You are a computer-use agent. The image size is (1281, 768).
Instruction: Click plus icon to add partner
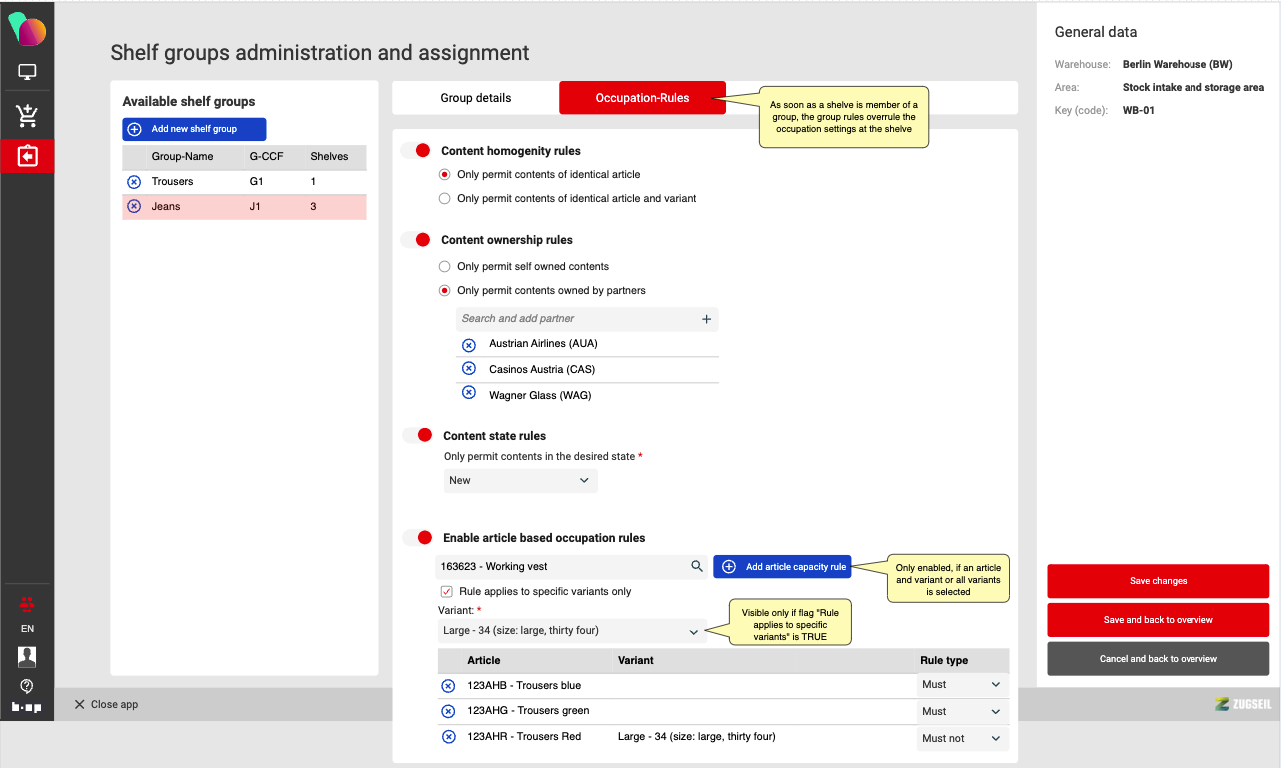[706, 319]
